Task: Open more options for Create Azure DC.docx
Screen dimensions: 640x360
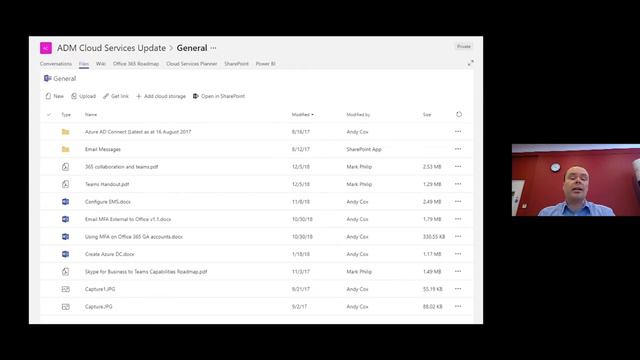Action: pos(458,254)
